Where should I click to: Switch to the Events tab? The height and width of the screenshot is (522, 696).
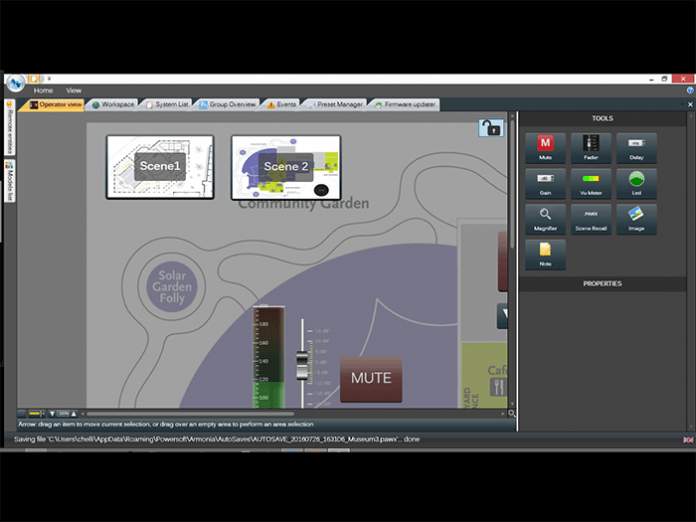point(282,105)
